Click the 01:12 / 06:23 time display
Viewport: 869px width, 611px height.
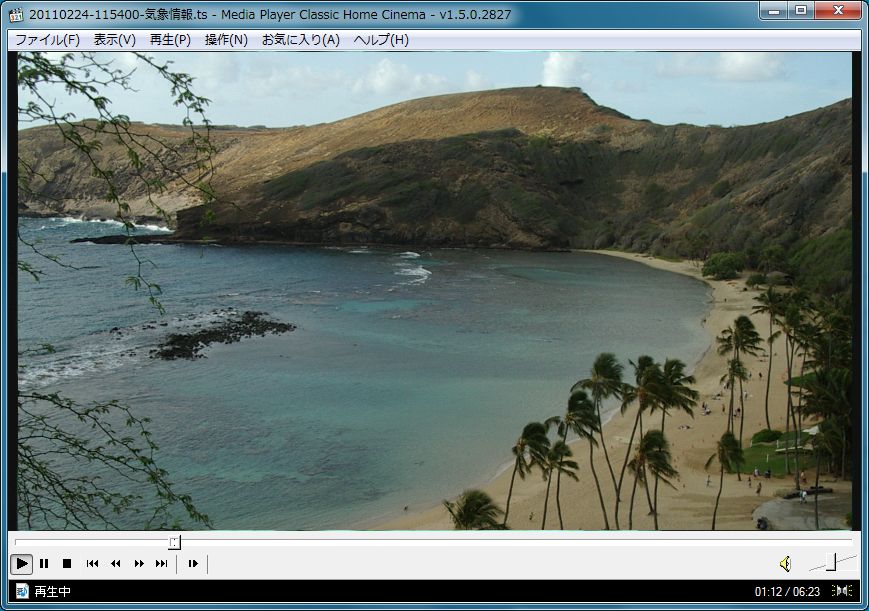(x=787, y=592)
